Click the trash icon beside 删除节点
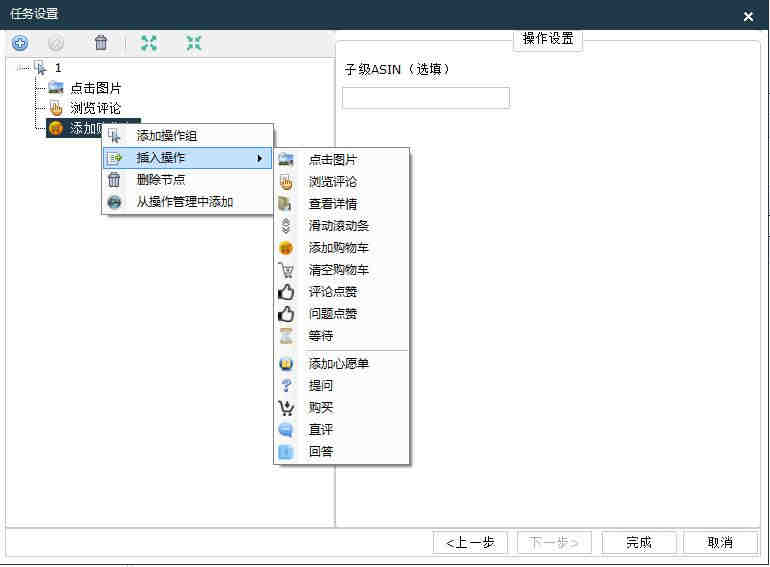The image size is (770, 567). (x=114, y=180)
